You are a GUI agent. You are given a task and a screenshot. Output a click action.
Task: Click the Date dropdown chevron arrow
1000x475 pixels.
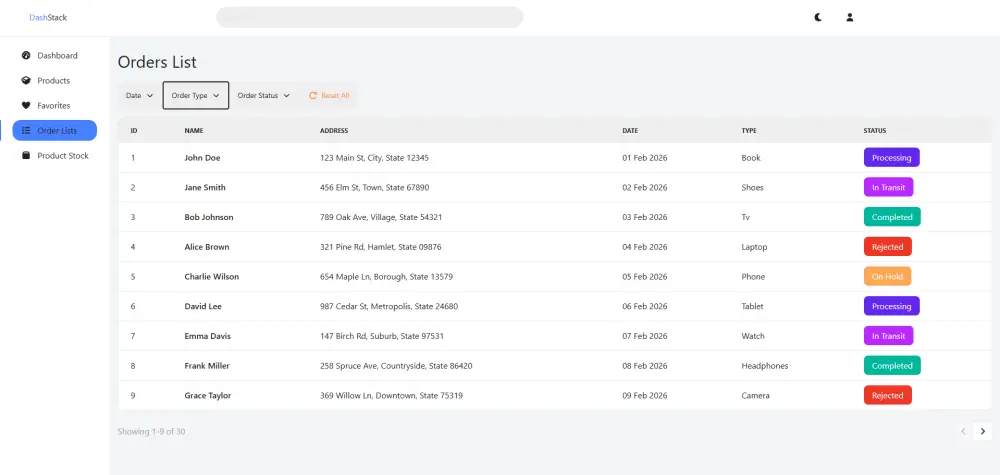pyautogui.click(x=150, y=96)
